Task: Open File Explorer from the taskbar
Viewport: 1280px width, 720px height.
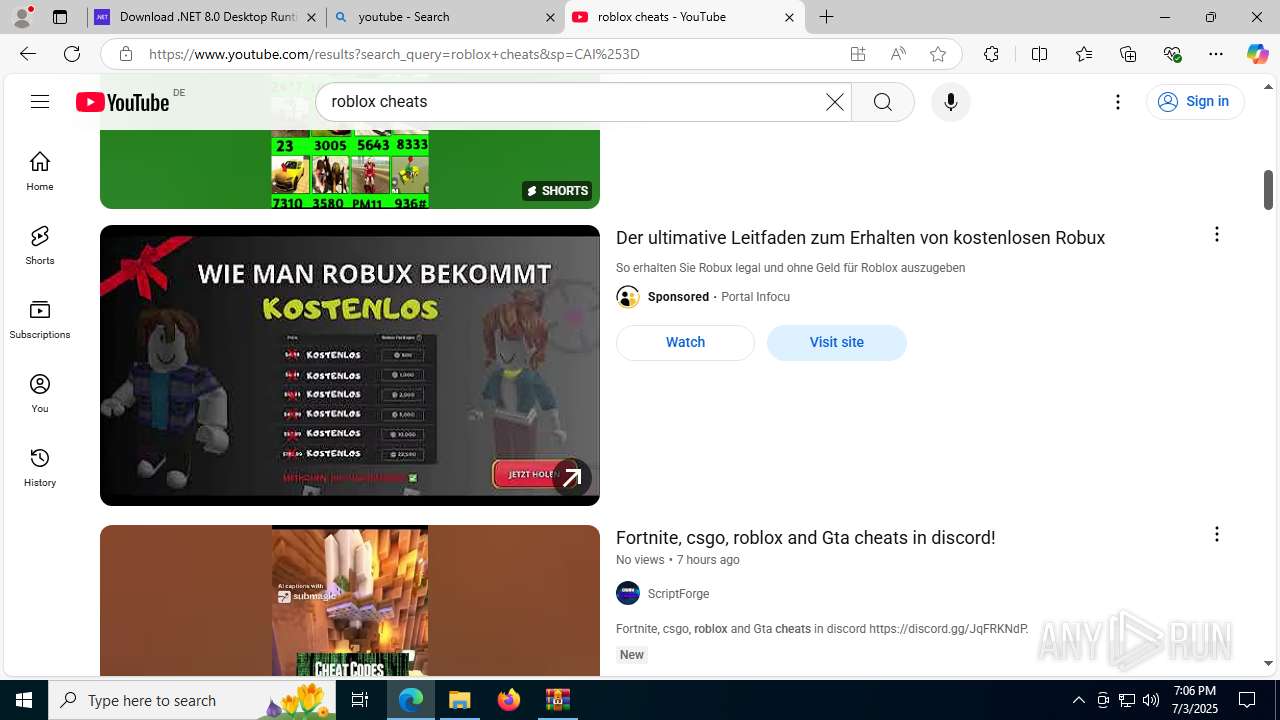Action: point(460,700)
